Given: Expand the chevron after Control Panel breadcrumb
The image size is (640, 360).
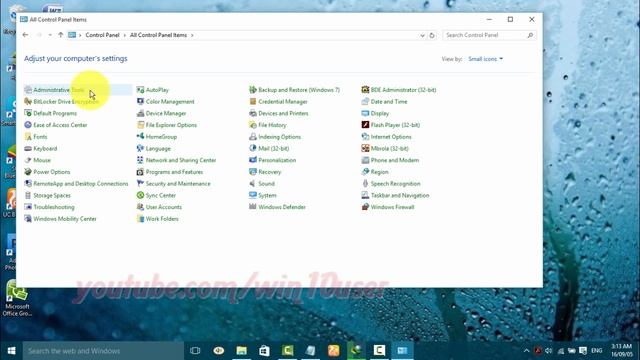Looking at the screenshot, I should 124,36.
